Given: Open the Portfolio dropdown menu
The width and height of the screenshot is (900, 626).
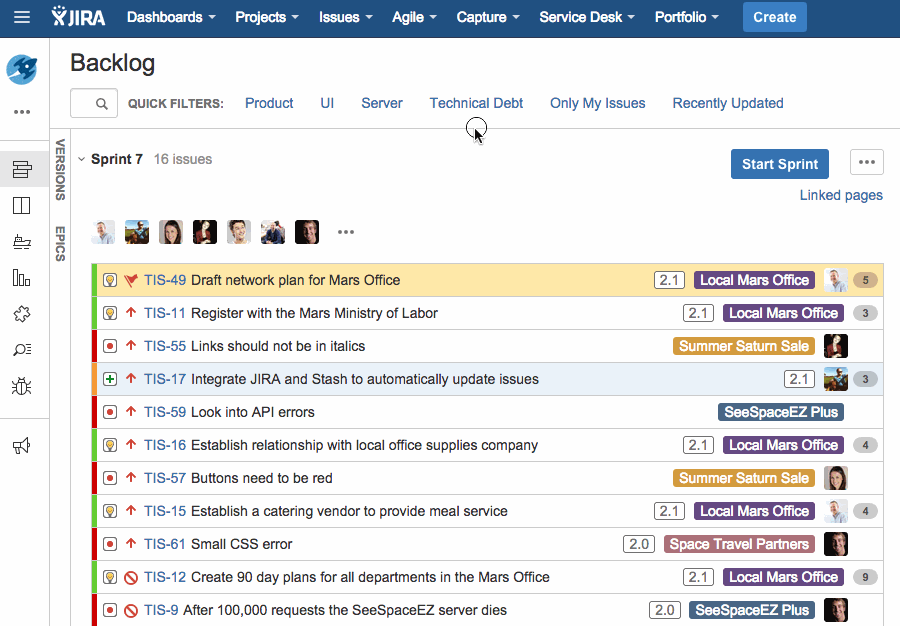Looking at the screenshot, I should 686,17.
